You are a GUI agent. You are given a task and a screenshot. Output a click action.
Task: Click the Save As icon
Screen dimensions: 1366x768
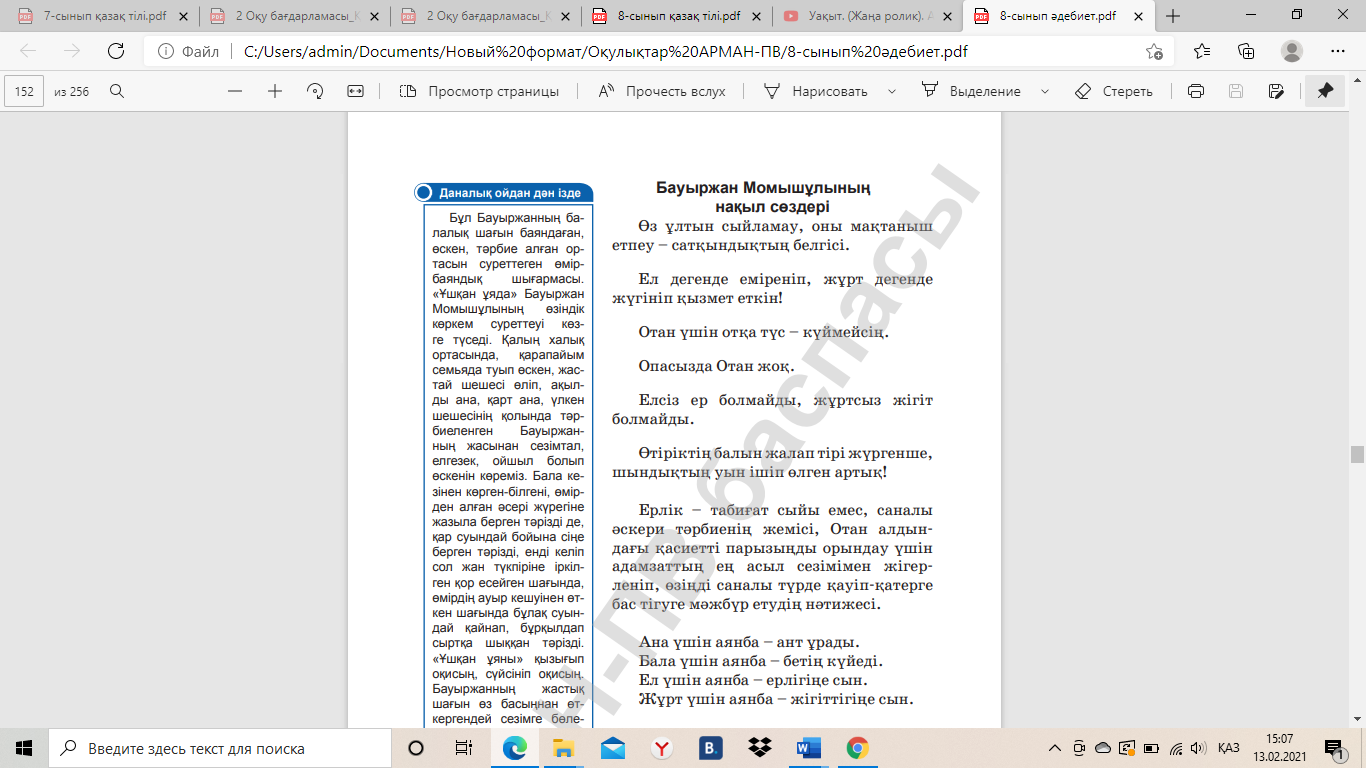point(1276,91)
